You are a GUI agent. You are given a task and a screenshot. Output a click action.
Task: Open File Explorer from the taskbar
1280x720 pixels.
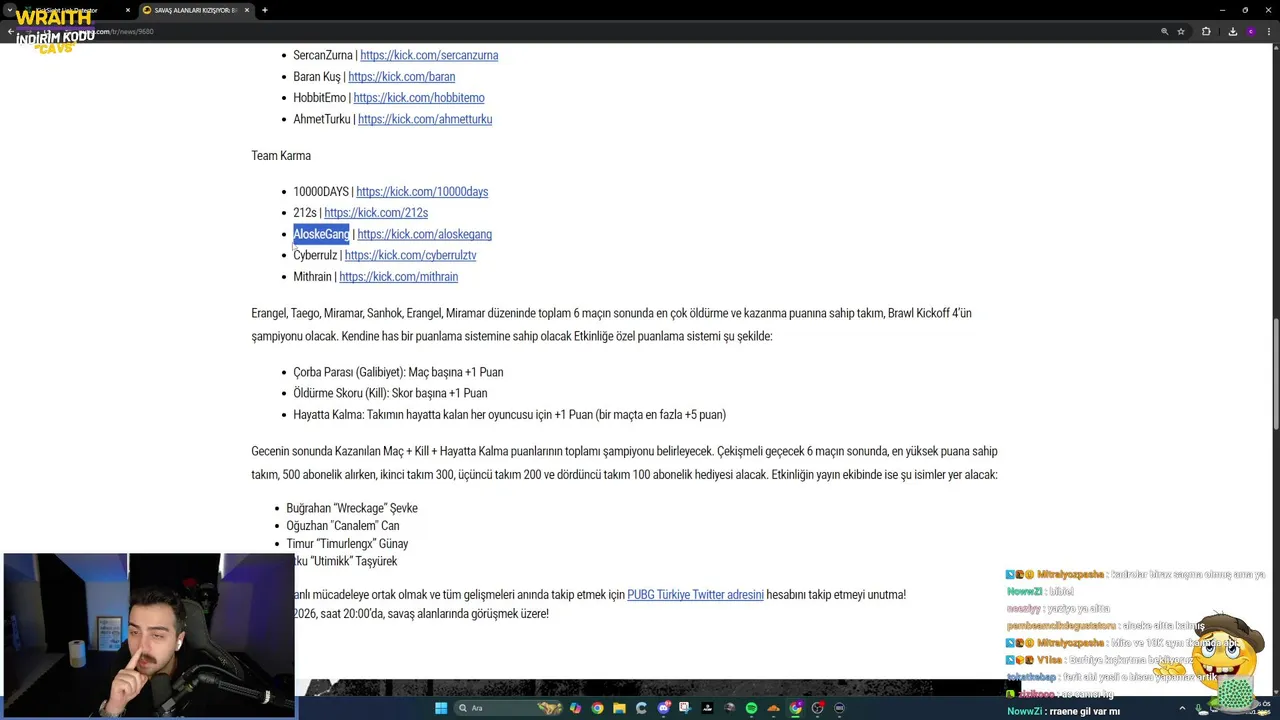(619, 708)
